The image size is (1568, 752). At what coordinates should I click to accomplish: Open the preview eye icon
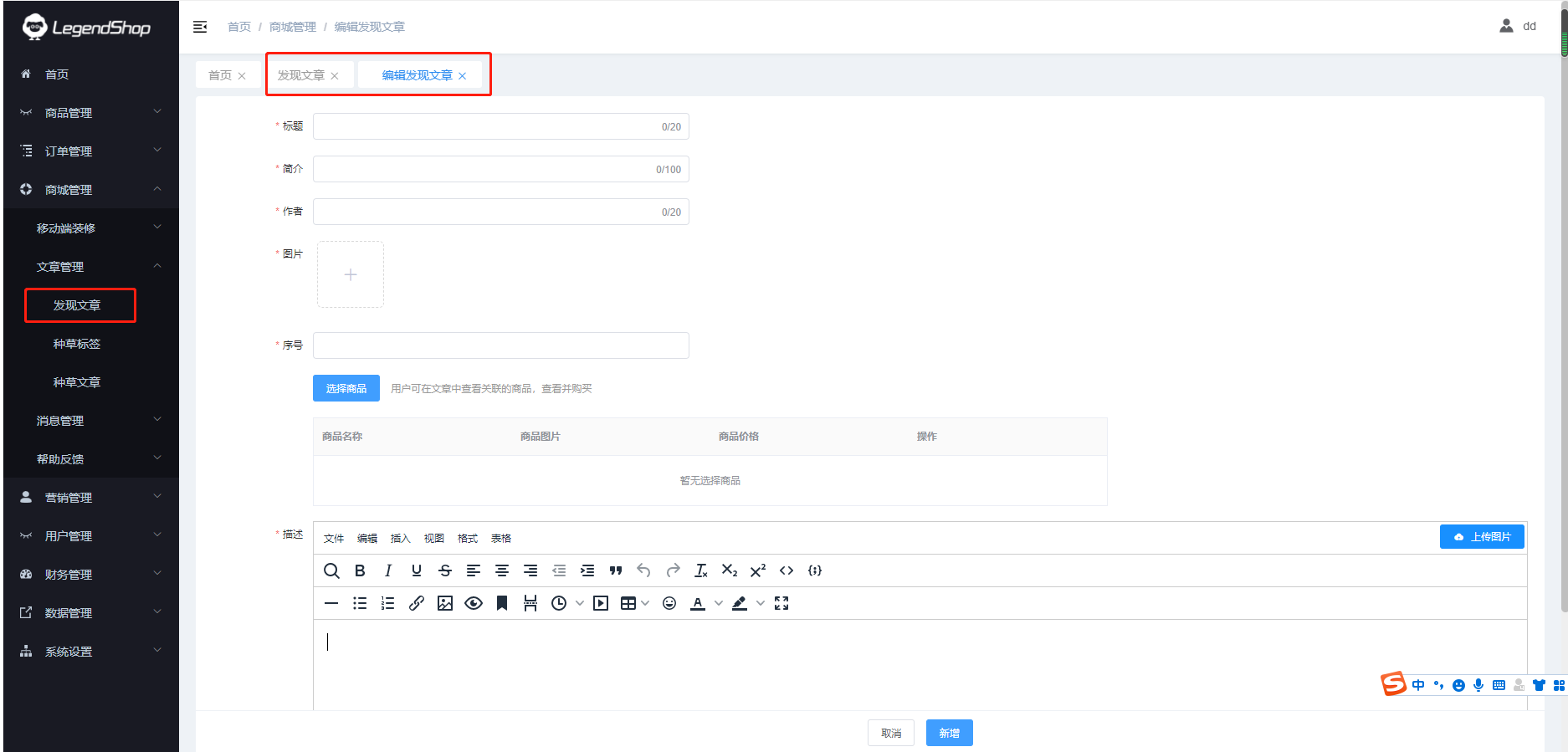click(474, 603)
